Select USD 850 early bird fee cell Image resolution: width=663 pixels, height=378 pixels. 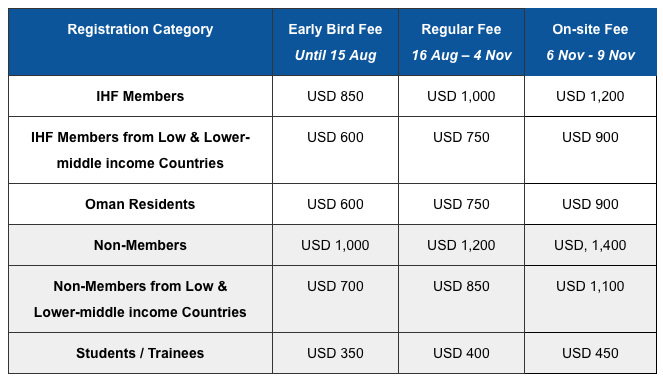pyautogui.click(x=335, y=96)
